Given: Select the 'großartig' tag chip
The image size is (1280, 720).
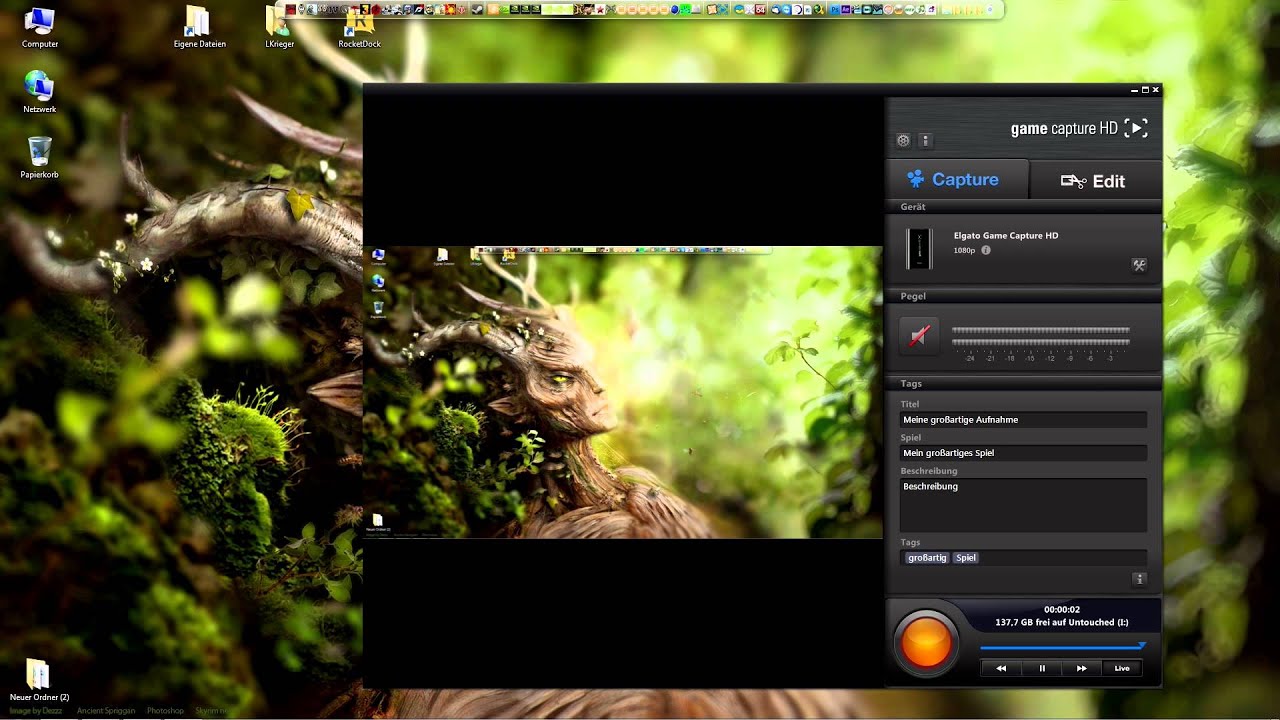Looking at the screenshot, I should point(927,558).
